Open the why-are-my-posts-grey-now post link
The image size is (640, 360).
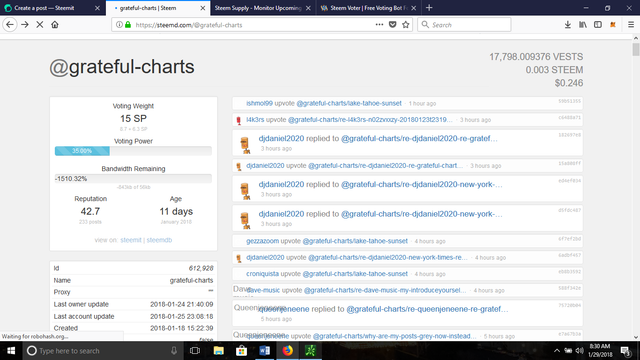(x=394, y=336)
